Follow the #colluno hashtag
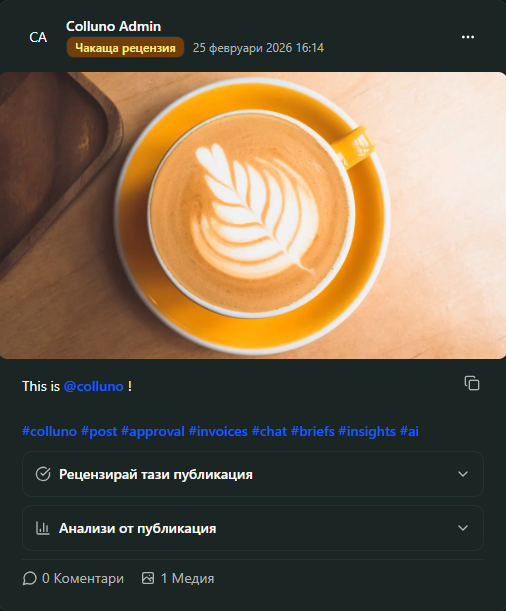The image size is (506, 611). tap(49, 431)
